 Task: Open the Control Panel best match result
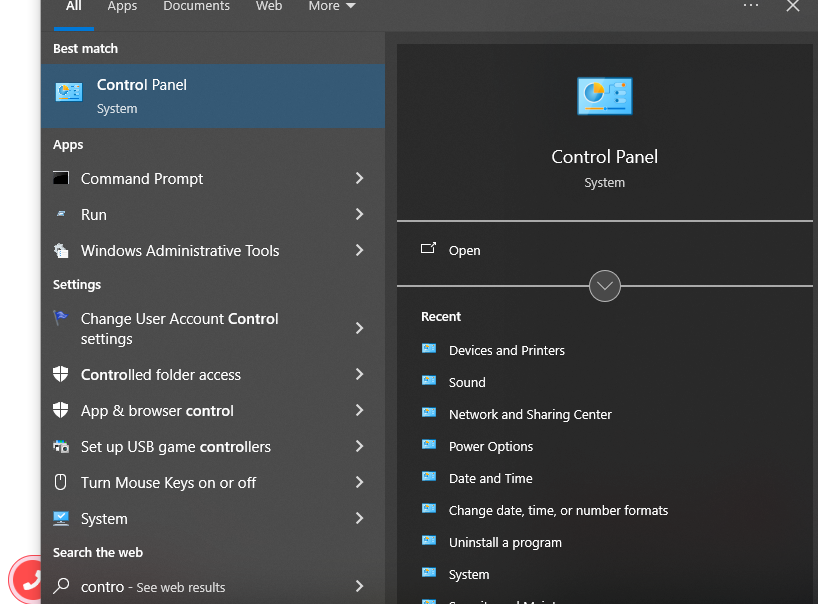(213, 96)
